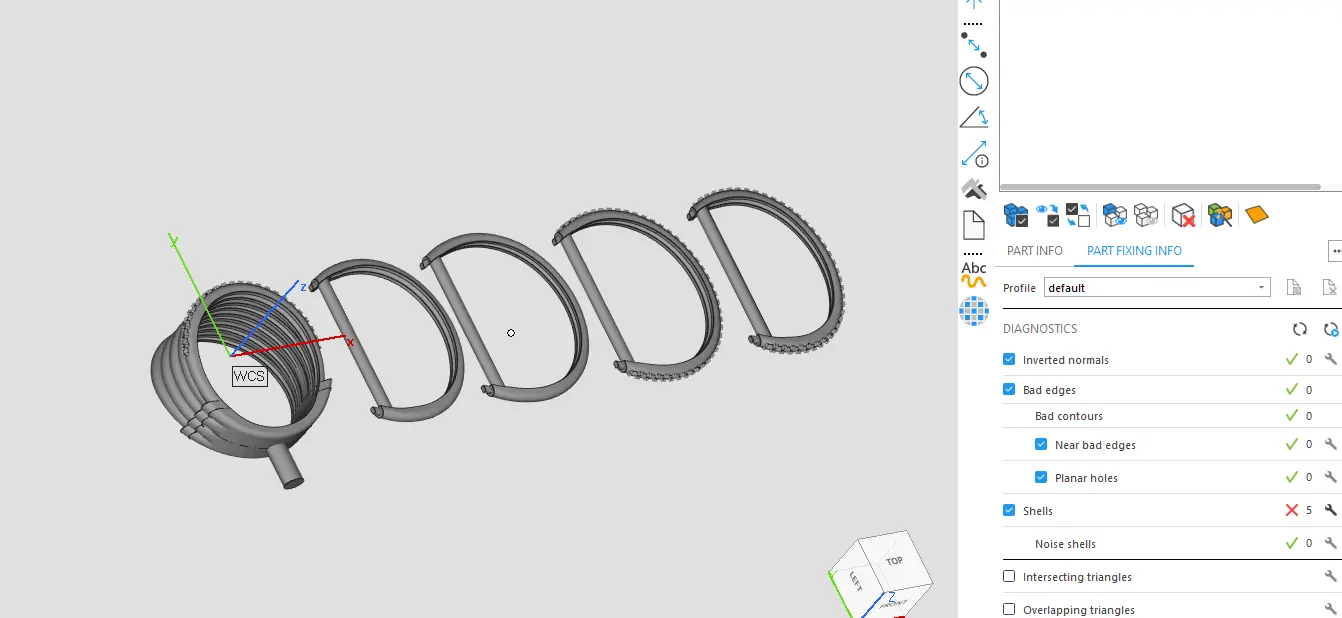Click the Planar holes wrench icon

click(1330, 478)
